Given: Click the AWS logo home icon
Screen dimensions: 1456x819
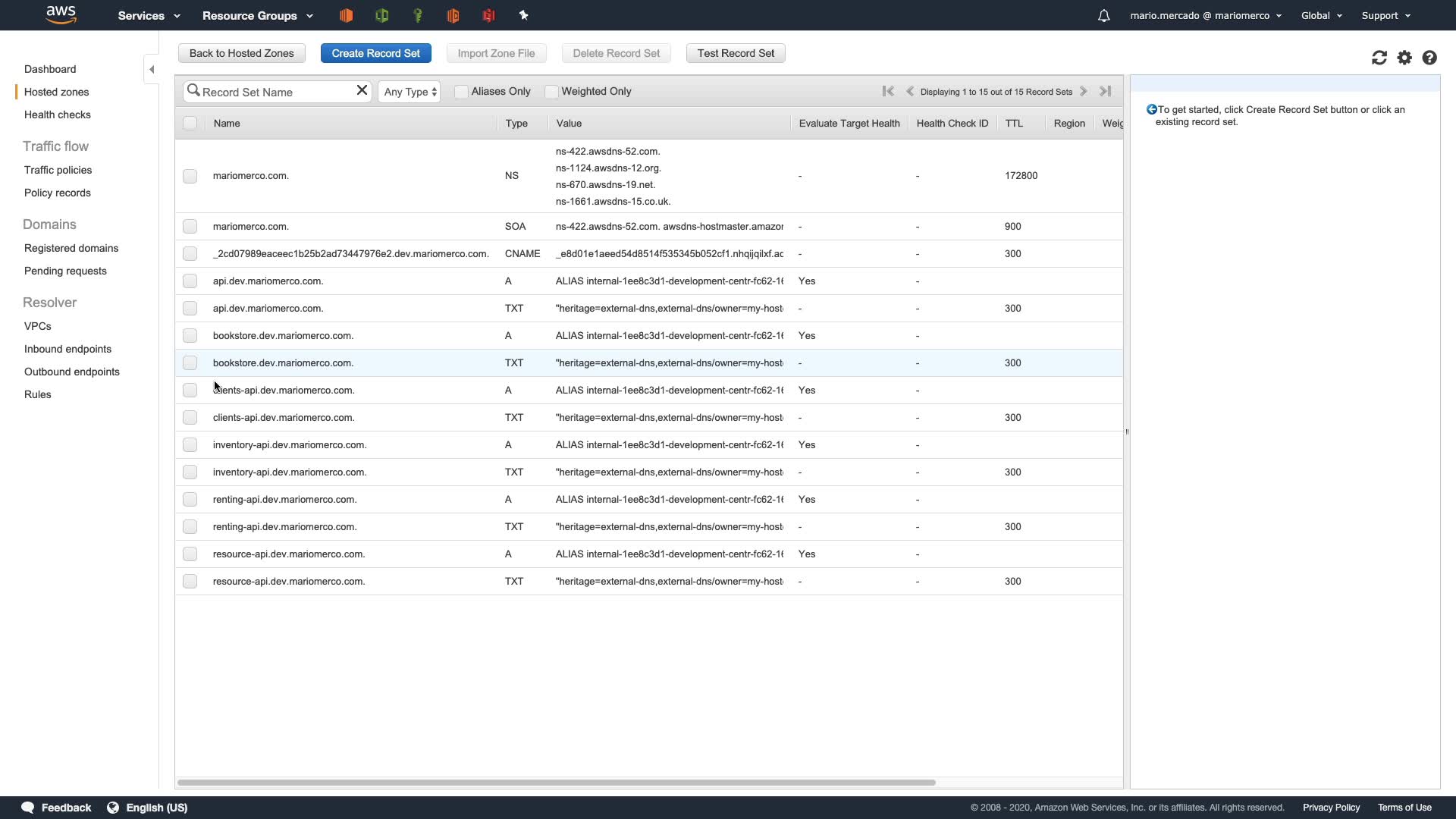Looking at the screenshot, I should [x=61, y=14].
